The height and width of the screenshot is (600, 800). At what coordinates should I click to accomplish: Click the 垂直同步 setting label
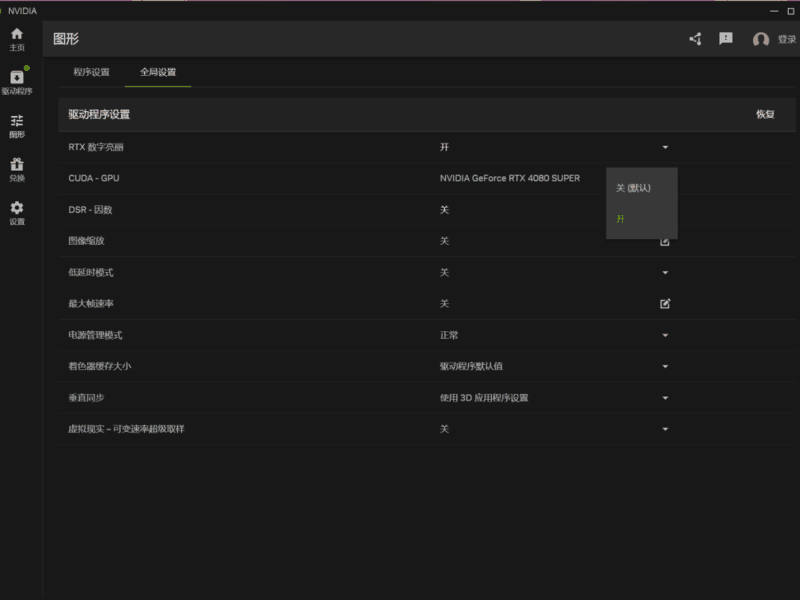click(86, 398)
